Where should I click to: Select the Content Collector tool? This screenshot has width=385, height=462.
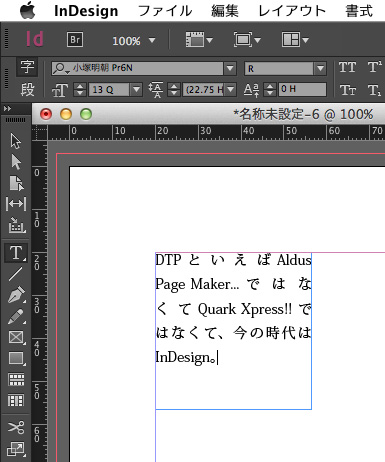(x=16, y=225)
